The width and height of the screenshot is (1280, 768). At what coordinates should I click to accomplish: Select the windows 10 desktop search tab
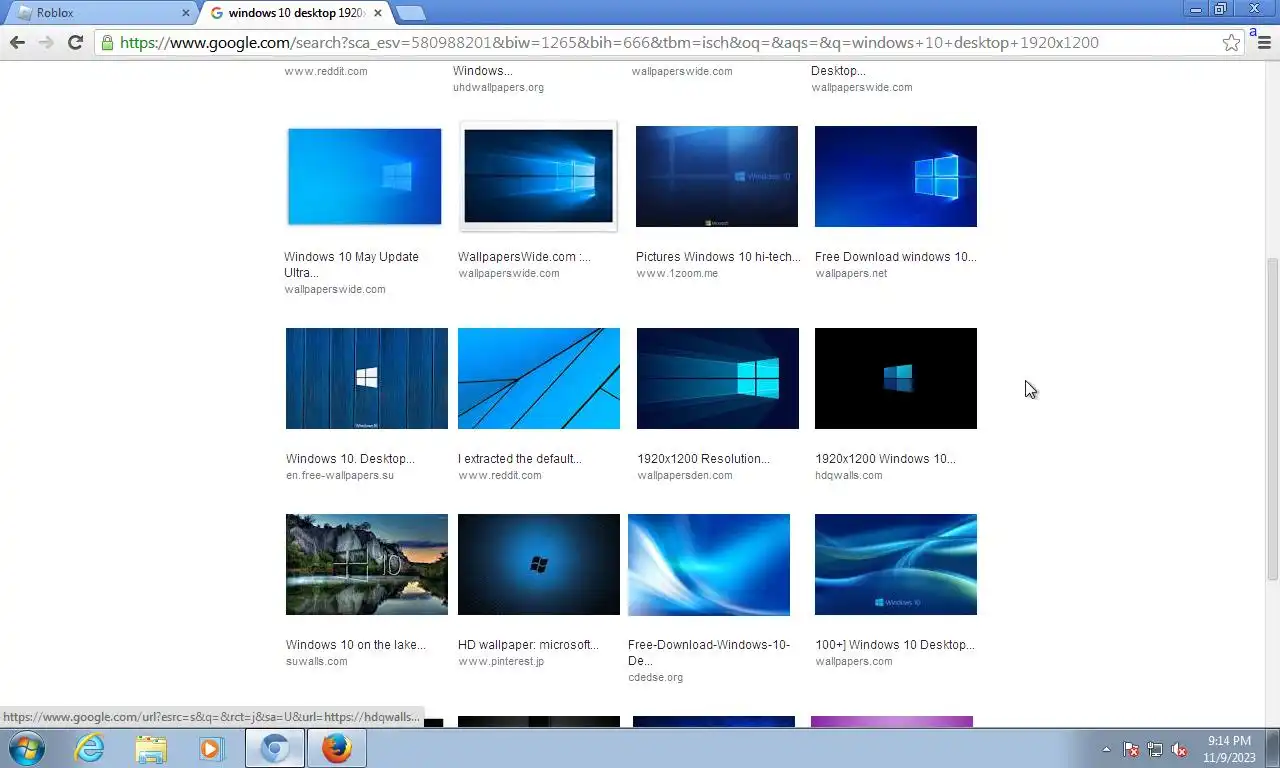click(295, 13)
